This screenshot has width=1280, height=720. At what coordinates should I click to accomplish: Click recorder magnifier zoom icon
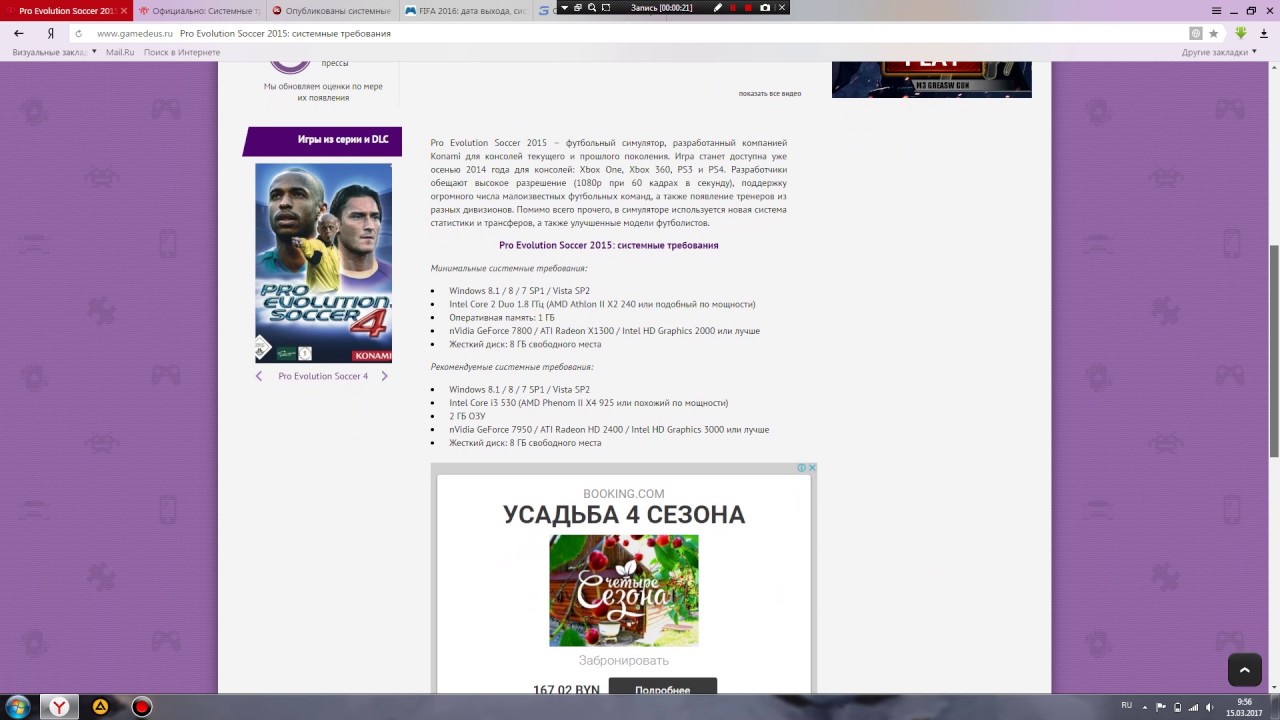pyautogui.click(x=592, y=7)
